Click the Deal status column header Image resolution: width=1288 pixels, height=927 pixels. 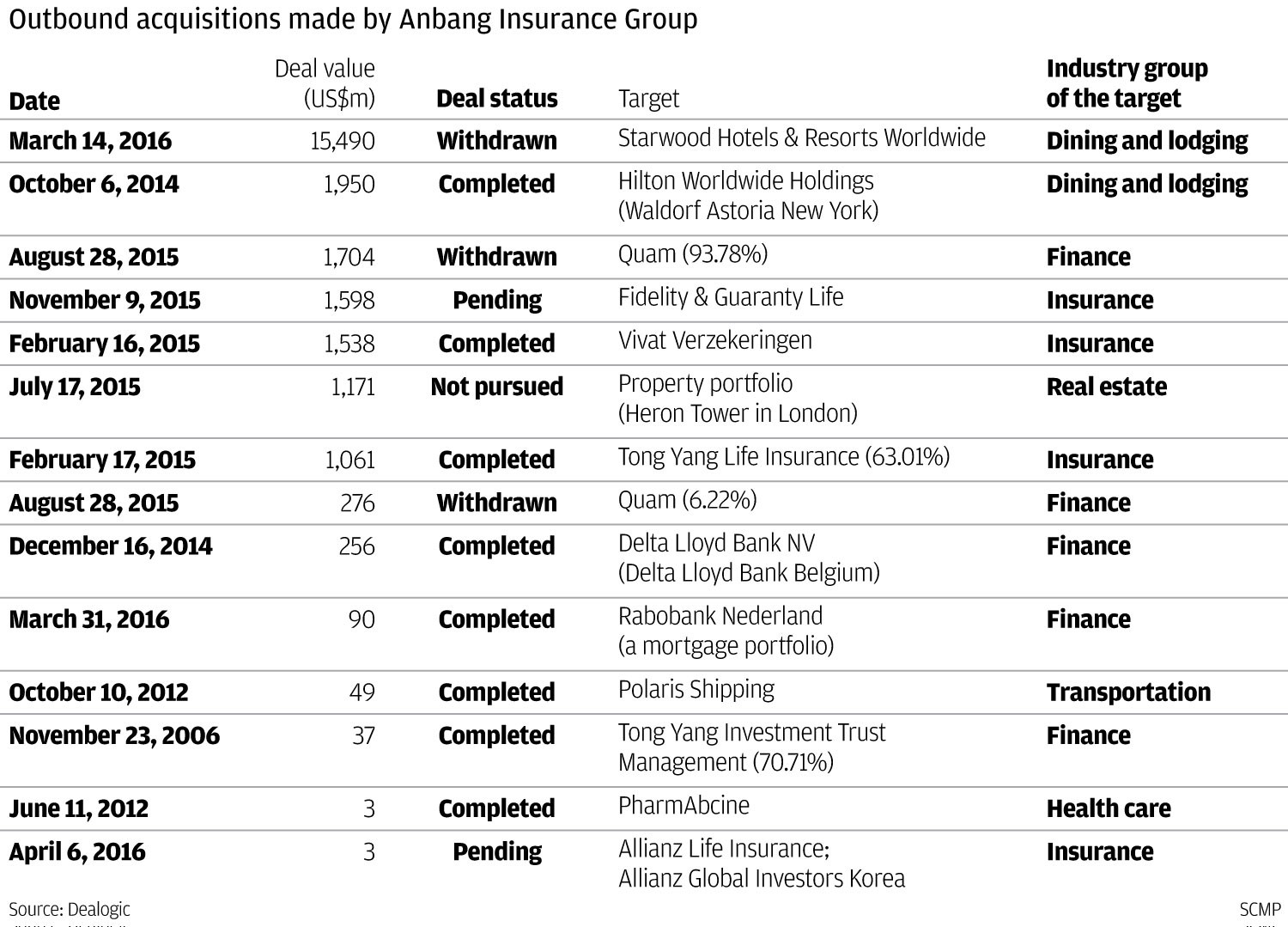tap(496, 99)
